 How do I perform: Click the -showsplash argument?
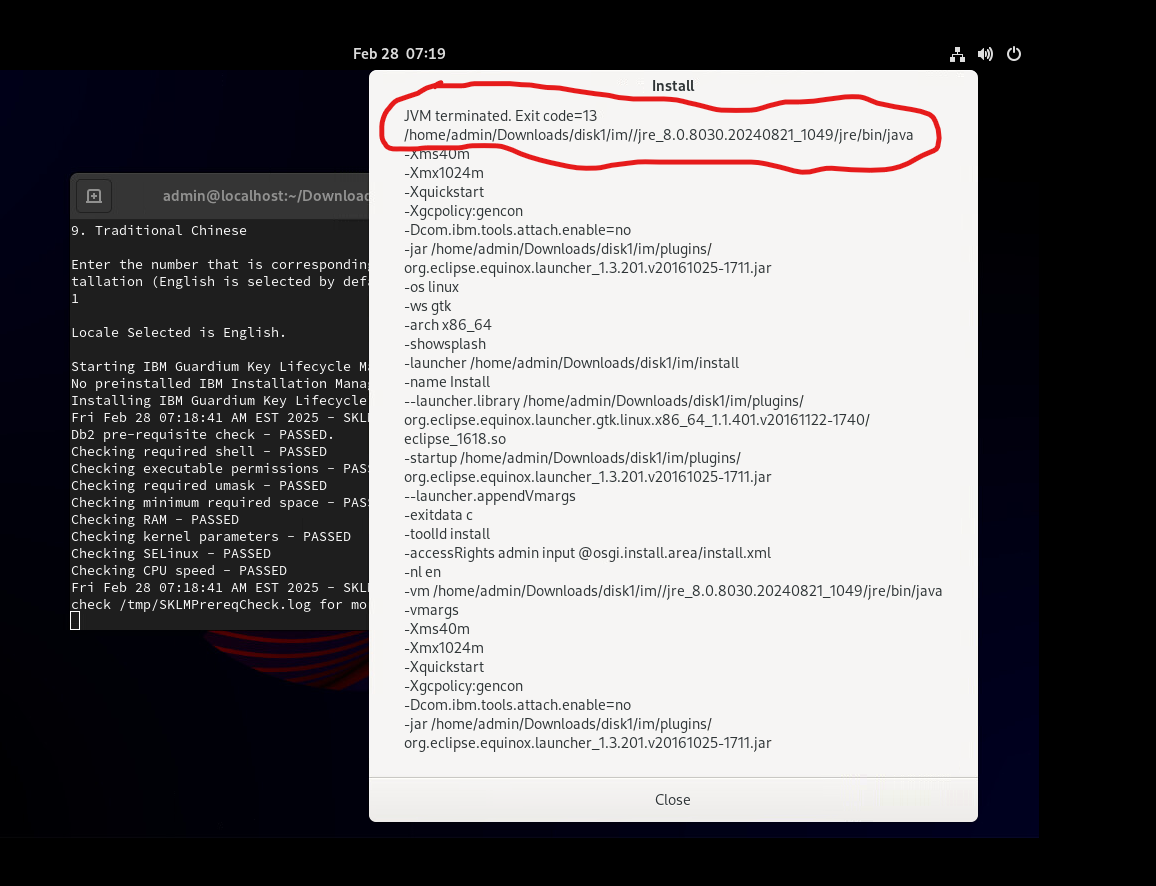[x=447, y=343]
